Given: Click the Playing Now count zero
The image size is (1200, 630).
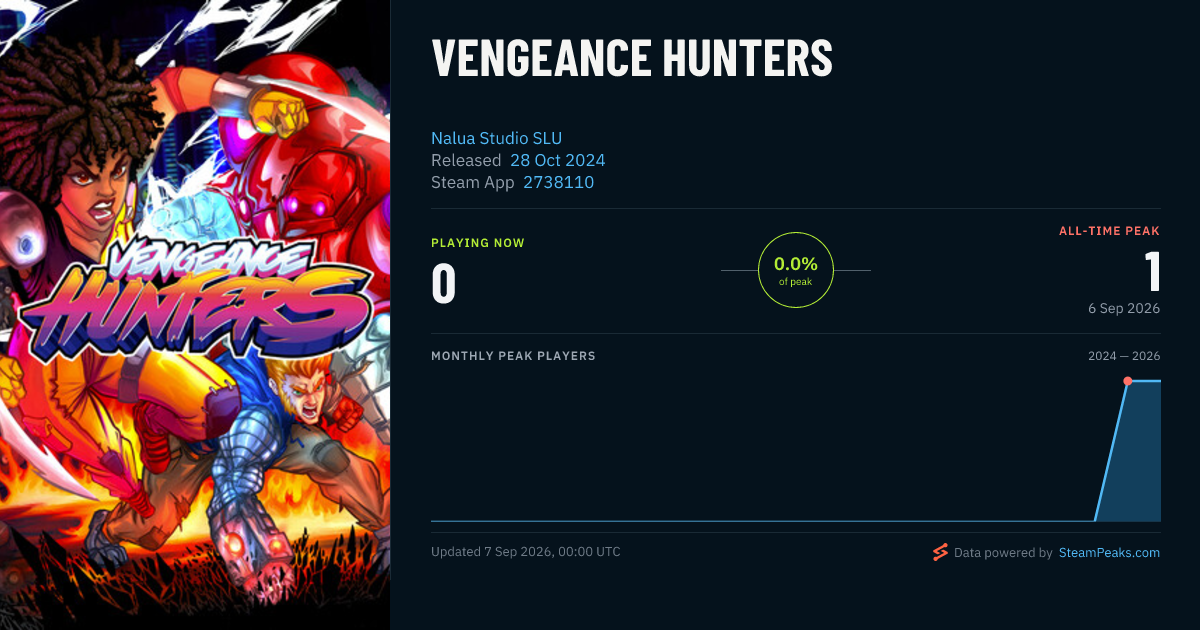Looking at the screenshot, I should (x=444, y=283).
